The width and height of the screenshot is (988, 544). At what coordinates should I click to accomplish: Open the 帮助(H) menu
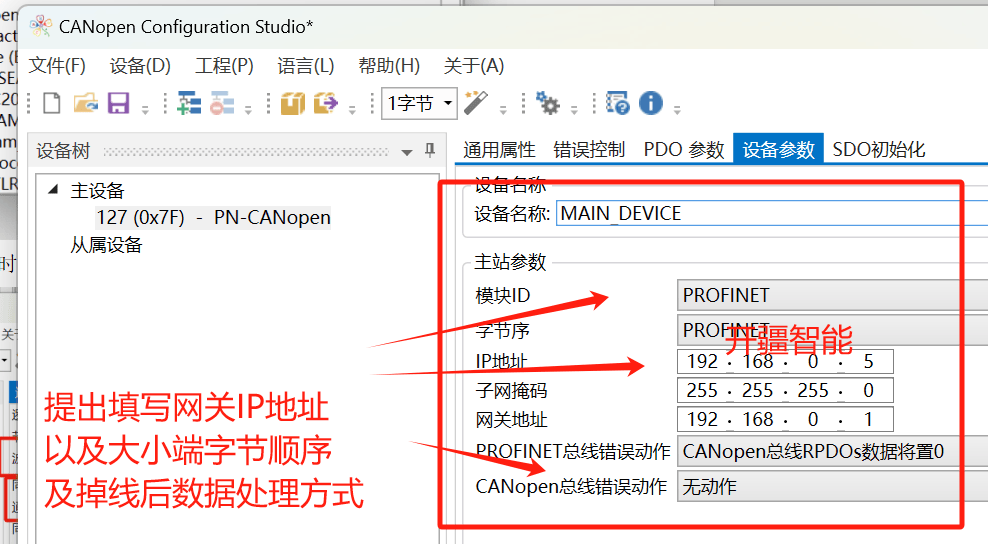pos(389,66)
